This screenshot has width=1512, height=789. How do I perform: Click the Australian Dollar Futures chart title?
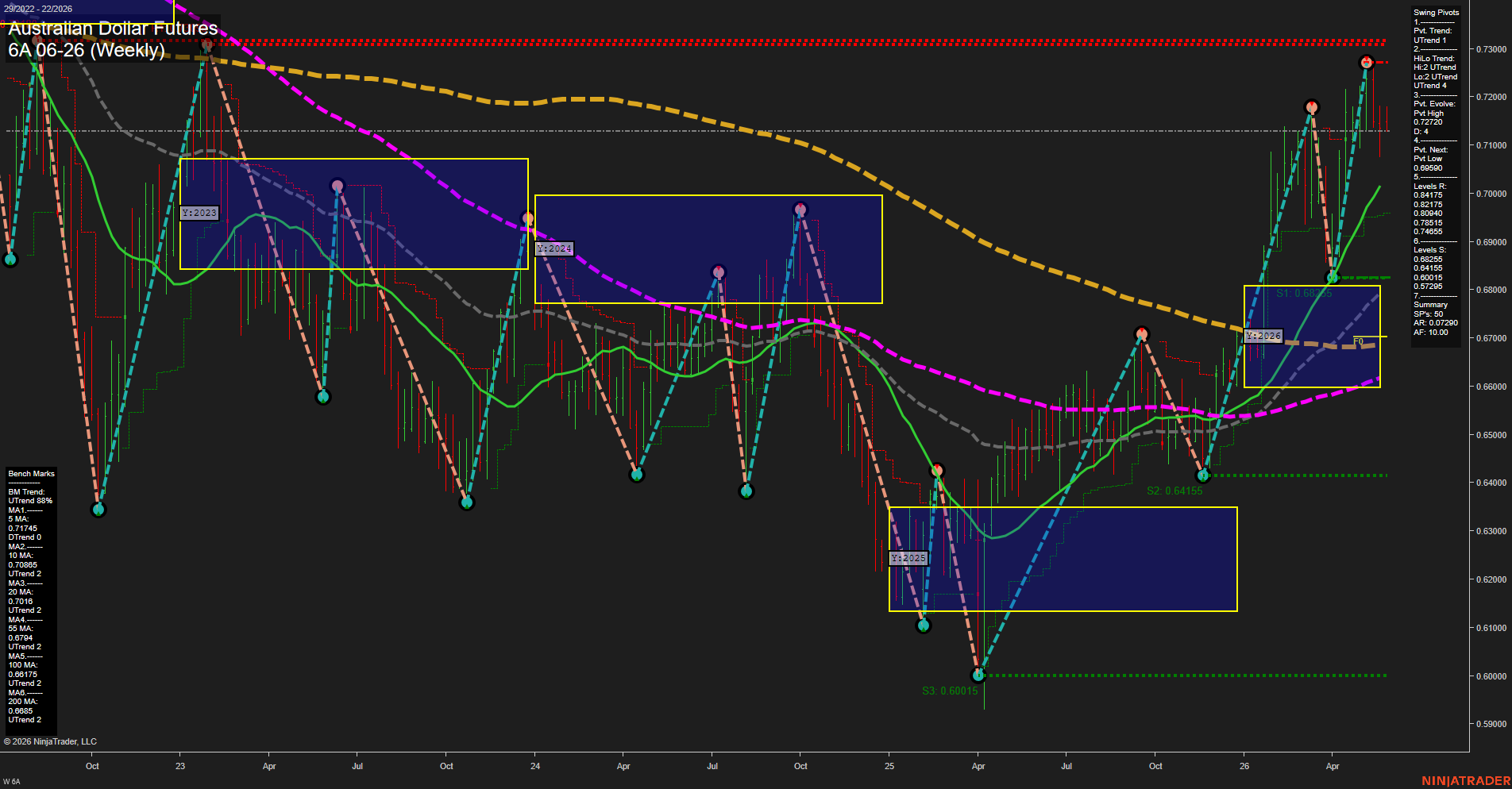113,29
